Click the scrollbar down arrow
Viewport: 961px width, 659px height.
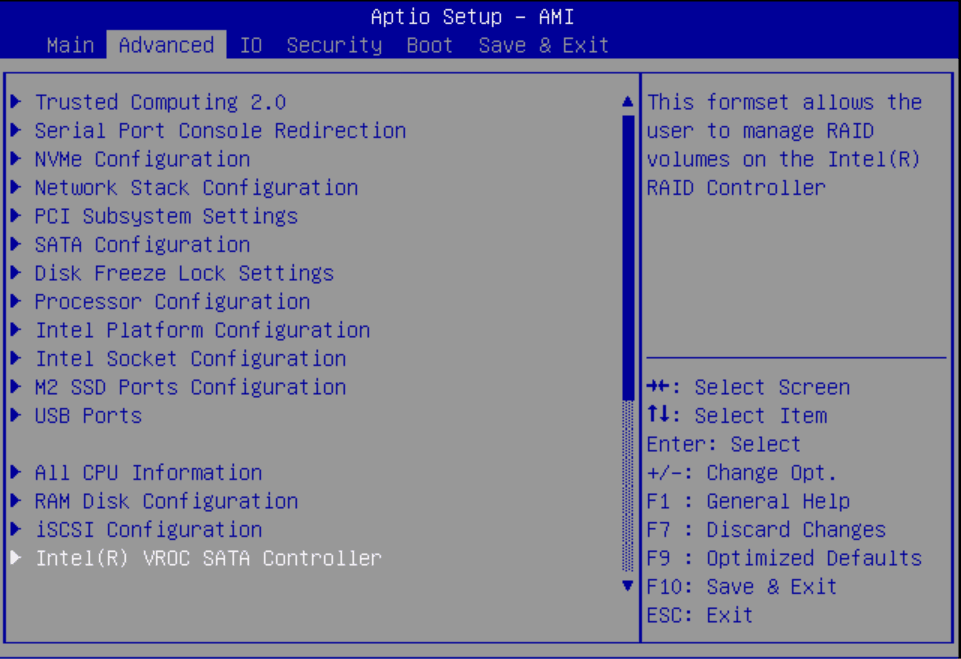[x=627, y=586]
